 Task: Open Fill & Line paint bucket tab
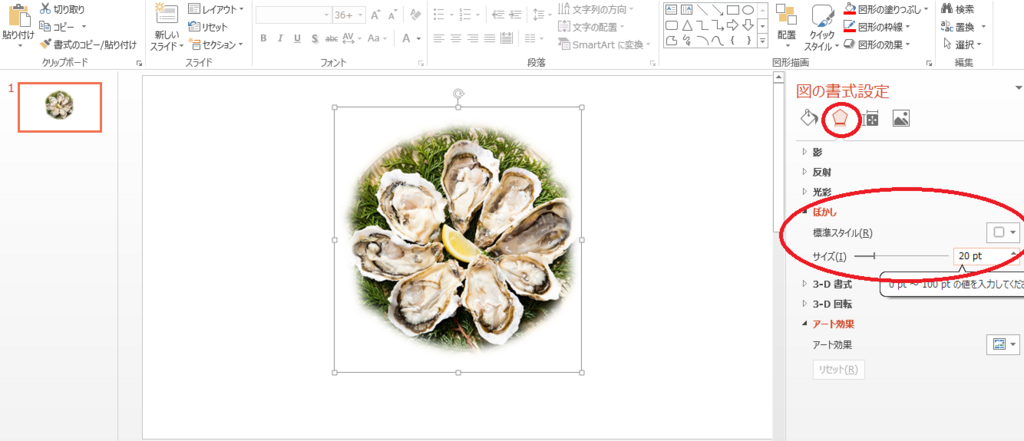[810, 118]
